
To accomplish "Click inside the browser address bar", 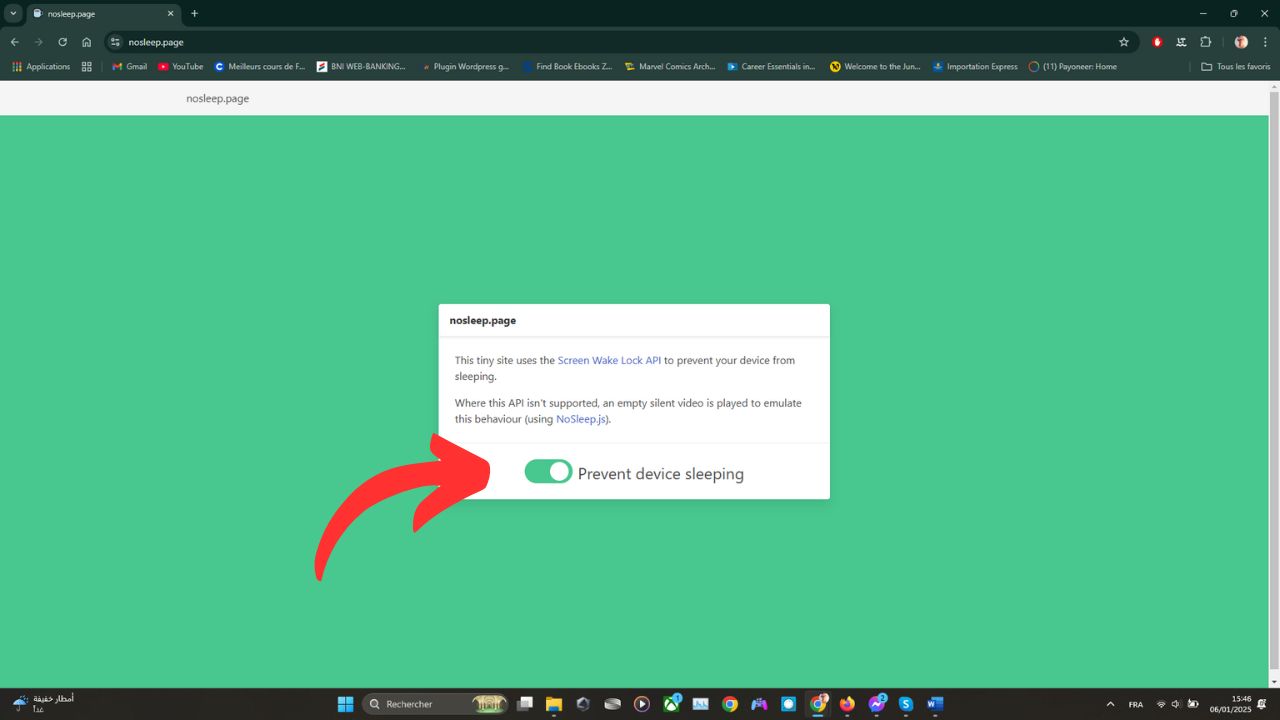I will click(400, 42).
